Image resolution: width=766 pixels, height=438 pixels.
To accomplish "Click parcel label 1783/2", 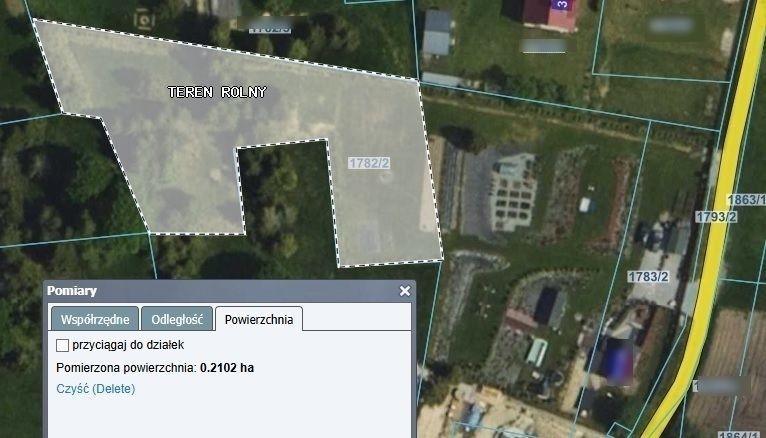I will [648, 276].
